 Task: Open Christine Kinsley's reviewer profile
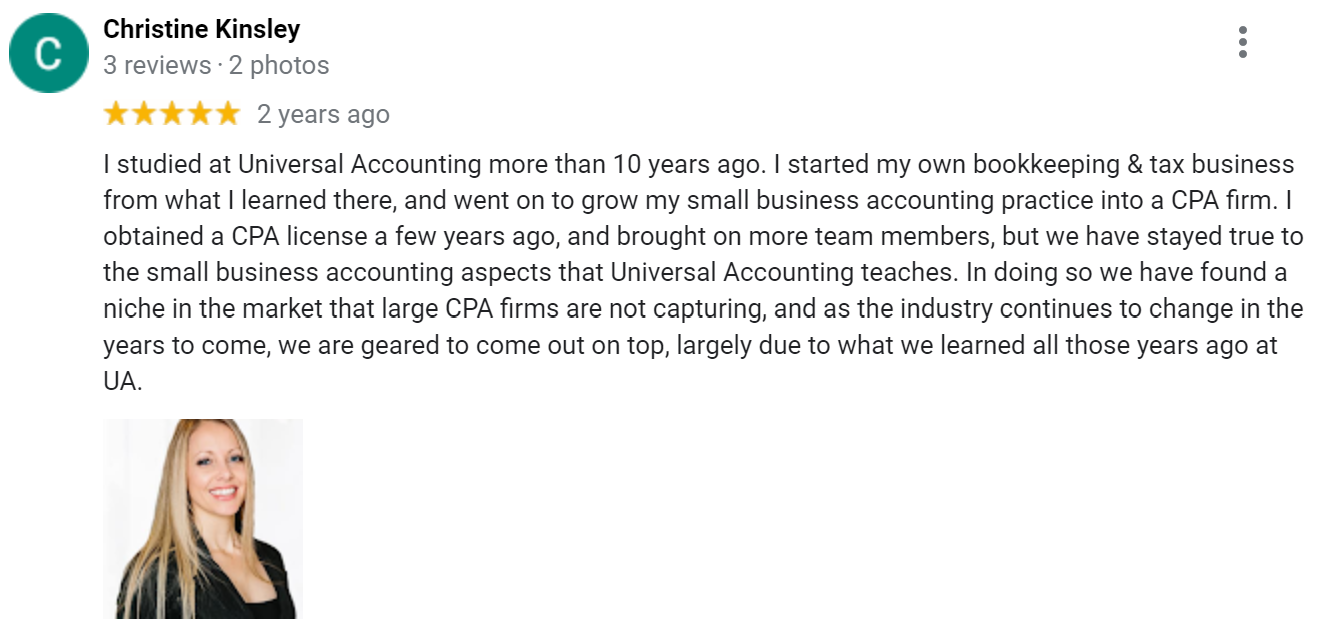coord(200,29)
